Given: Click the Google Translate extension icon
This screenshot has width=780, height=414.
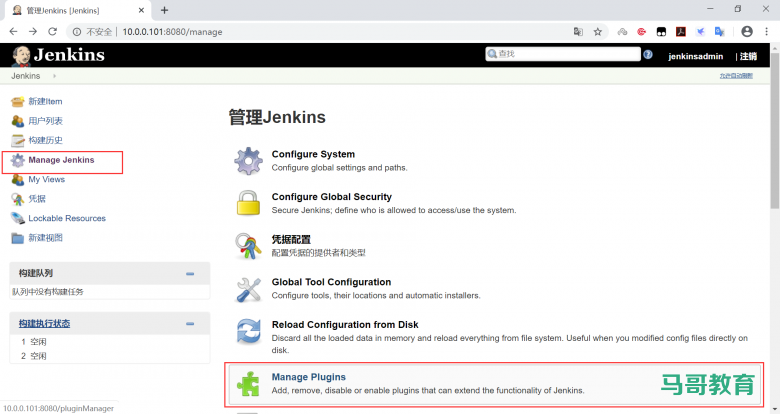Looking at the screenshot, I should click(719, 32).
